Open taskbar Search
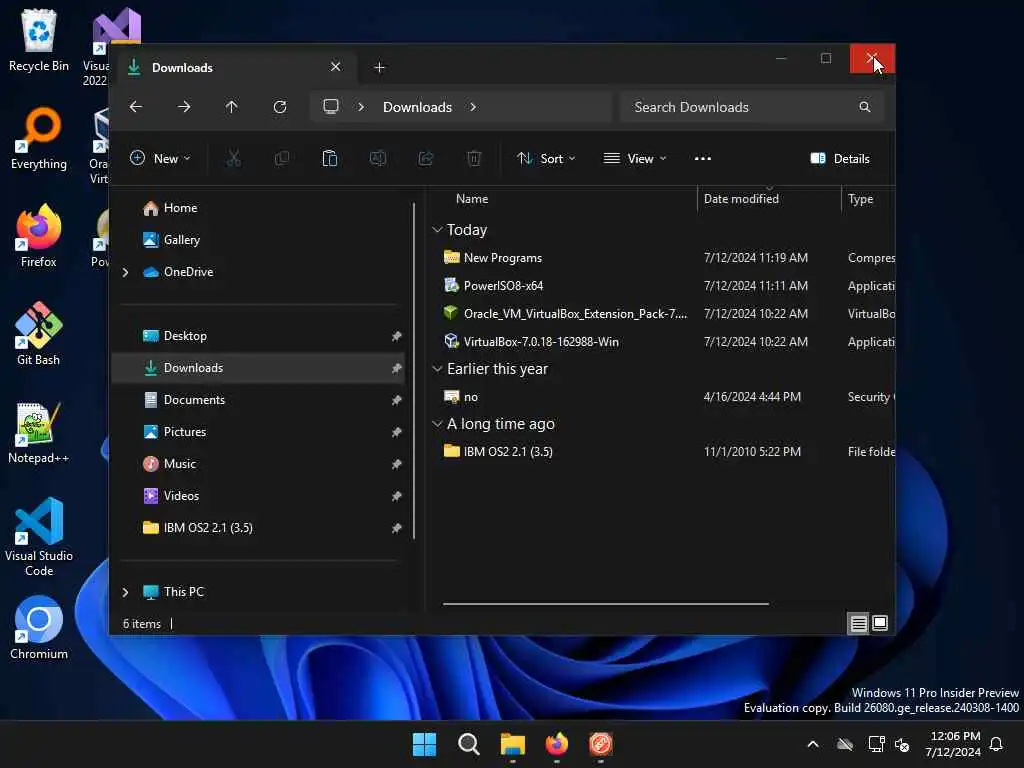This screenshot has height=768, width=1024. click(x=468, y=744)
